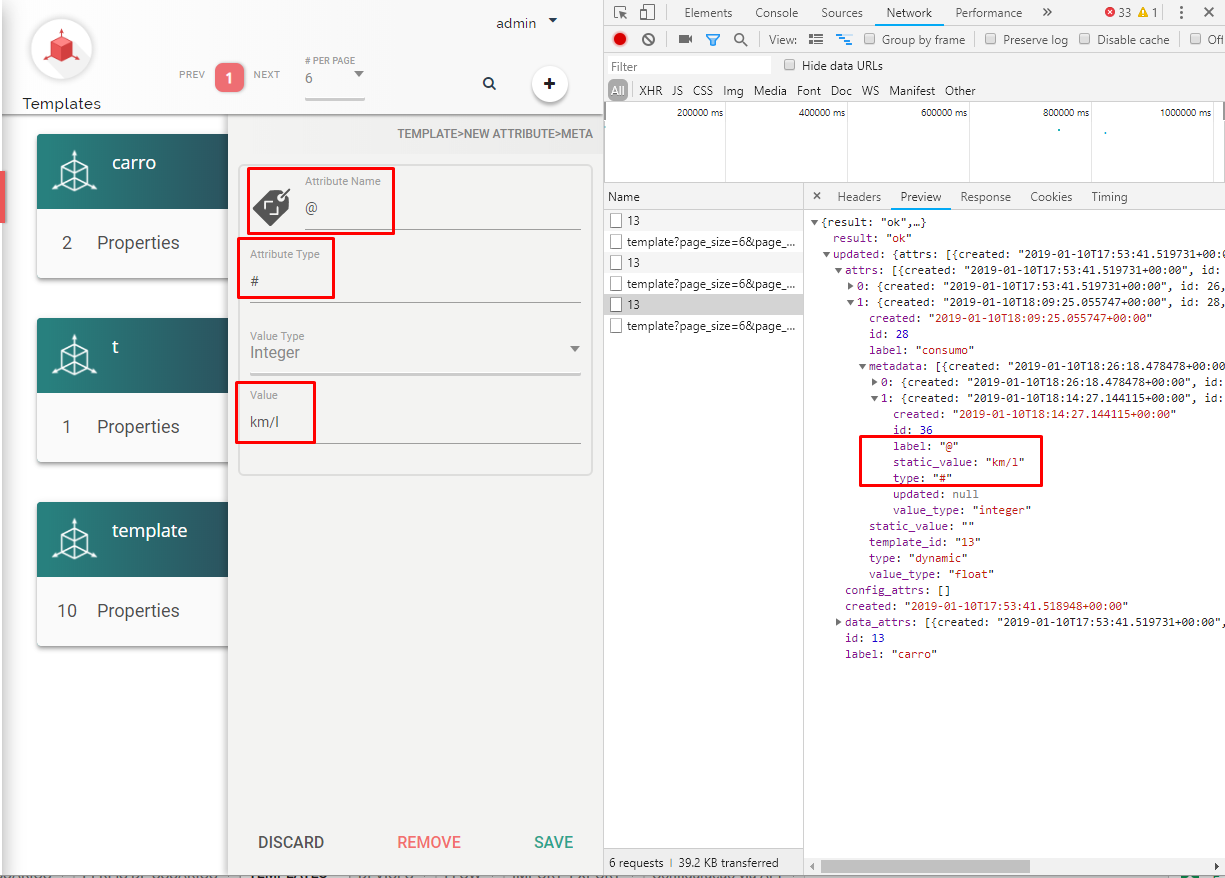Image resolution: width=1225 pixels, height=878 pixels.
Task: Click the yellow warning count indicator
Action: 1148,13
